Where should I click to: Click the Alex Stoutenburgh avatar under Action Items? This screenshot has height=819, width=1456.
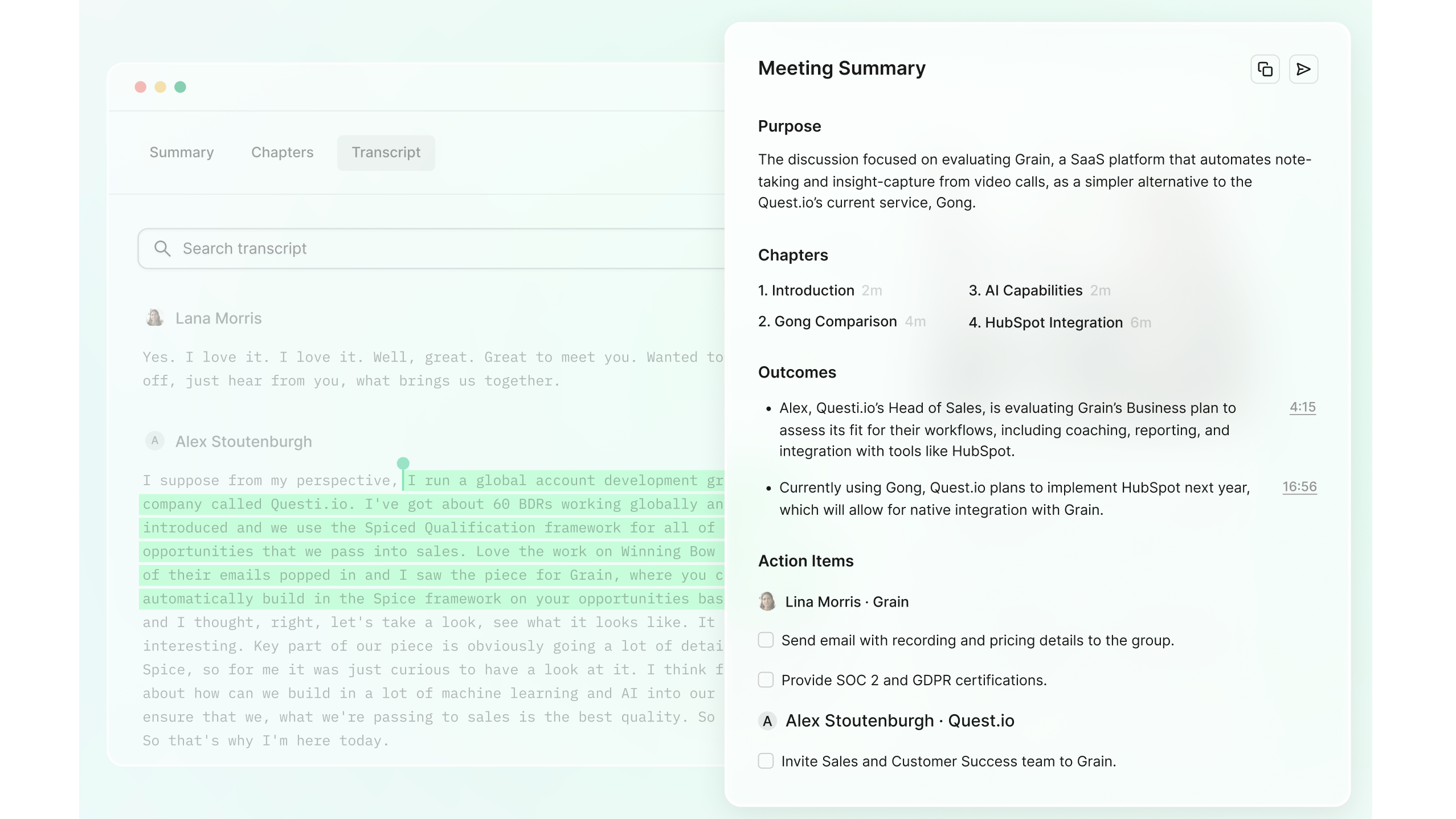coord(767,720)
